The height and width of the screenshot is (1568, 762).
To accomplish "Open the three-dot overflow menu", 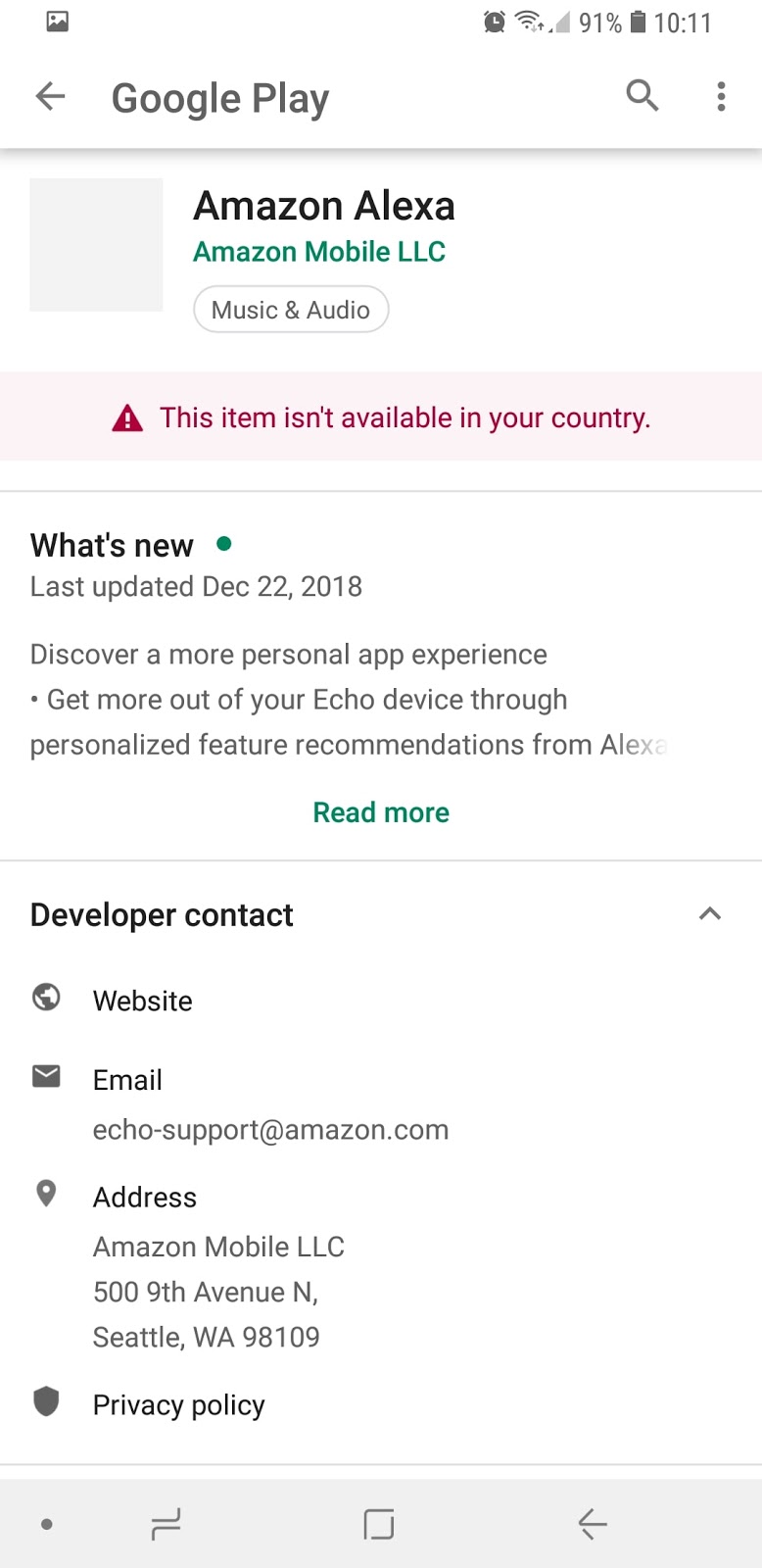I will tap(721, 96).
